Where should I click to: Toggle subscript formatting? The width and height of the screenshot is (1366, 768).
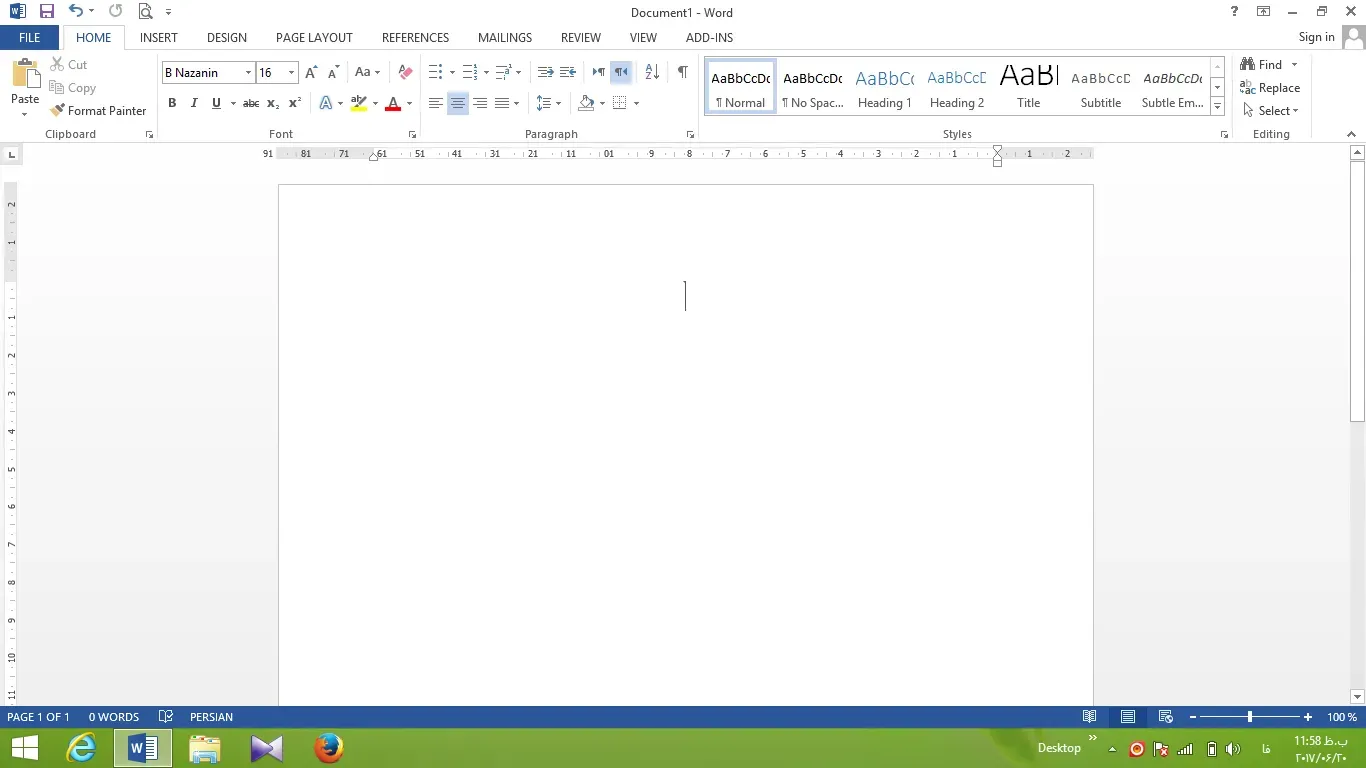[x=273, y=103]
